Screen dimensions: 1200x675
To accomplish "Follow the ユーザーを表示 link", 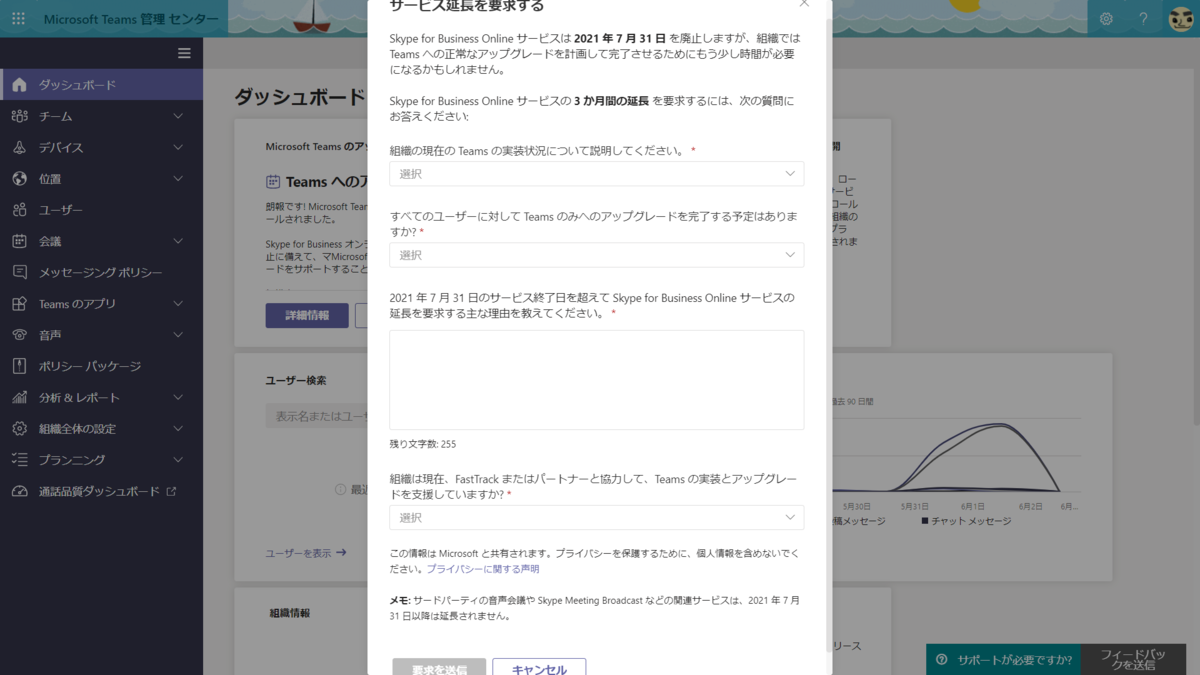I will pyautogui.click(x=306, y=552).
